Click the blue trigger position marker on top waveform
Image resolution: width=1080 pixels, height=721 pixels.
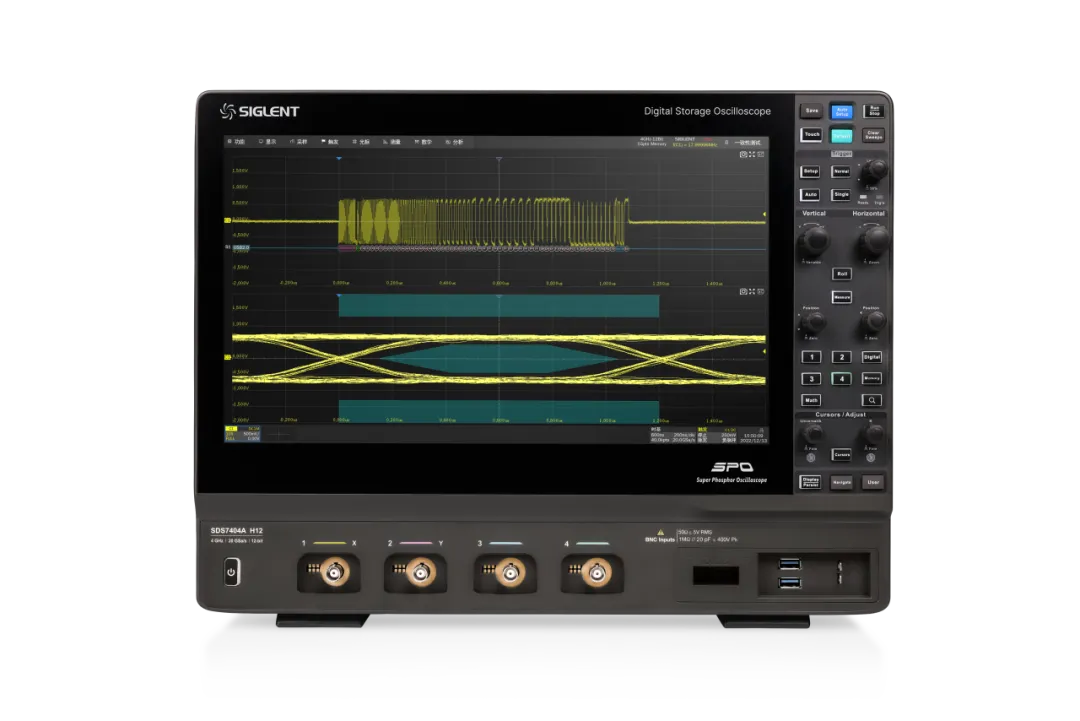click(x=340, y=158)
